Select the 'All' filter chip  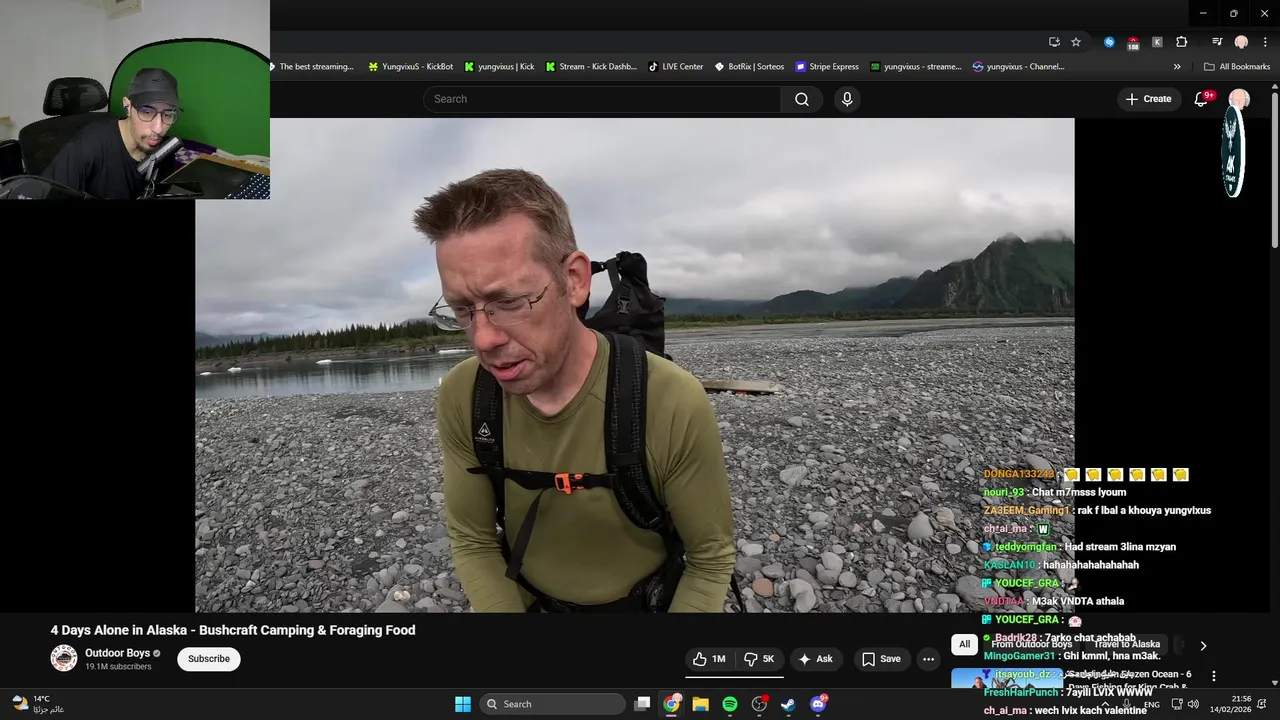pos(964,645)
